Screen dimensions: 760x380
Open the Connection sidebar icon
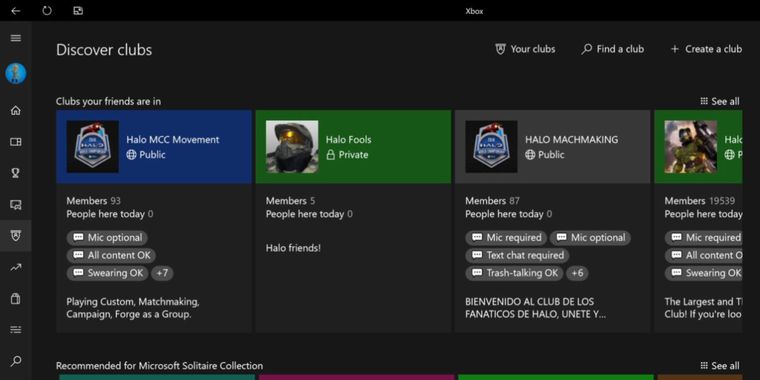coord(16,330)
